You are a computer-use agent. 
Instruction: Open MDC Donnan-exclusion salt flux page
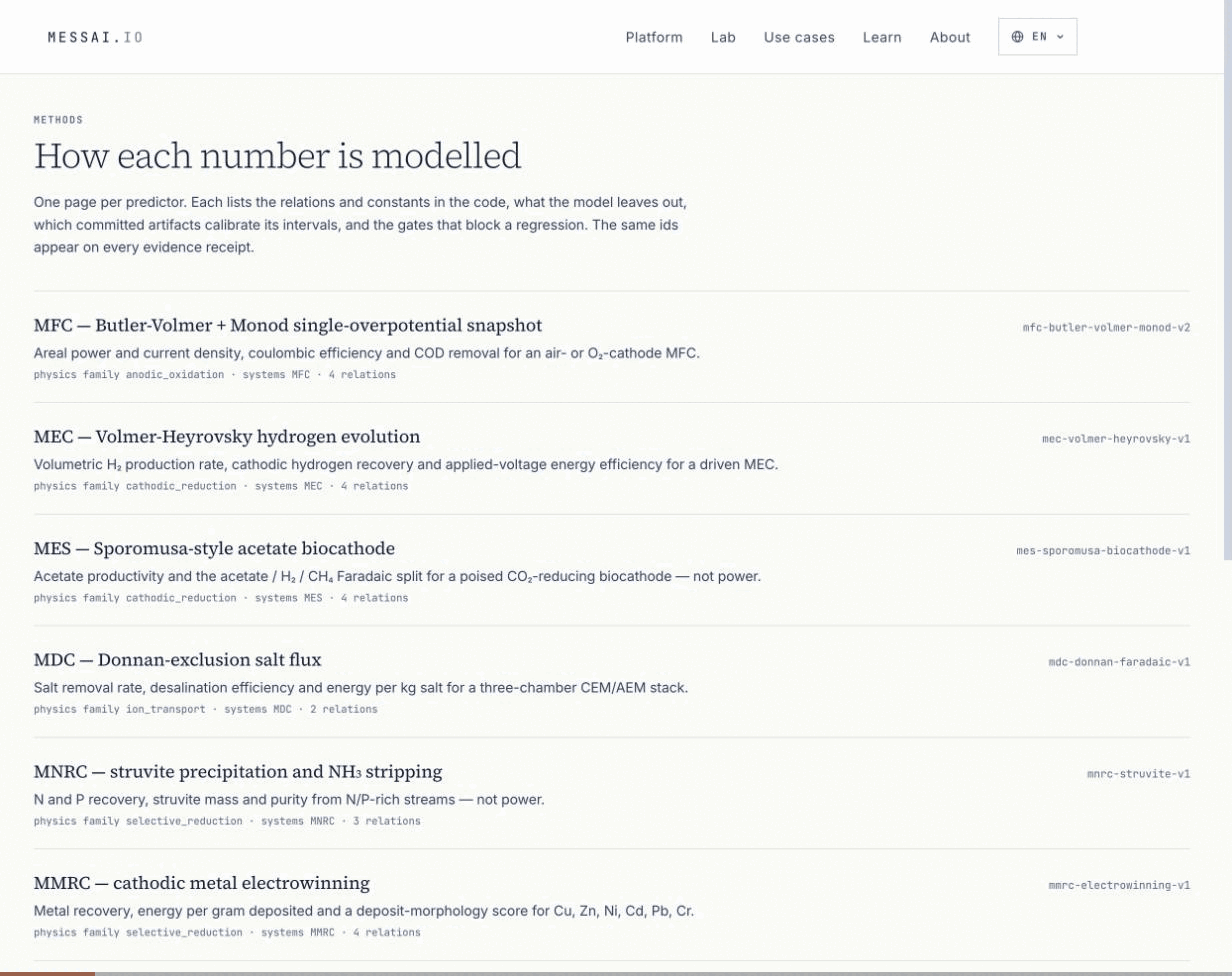[177, 660]
